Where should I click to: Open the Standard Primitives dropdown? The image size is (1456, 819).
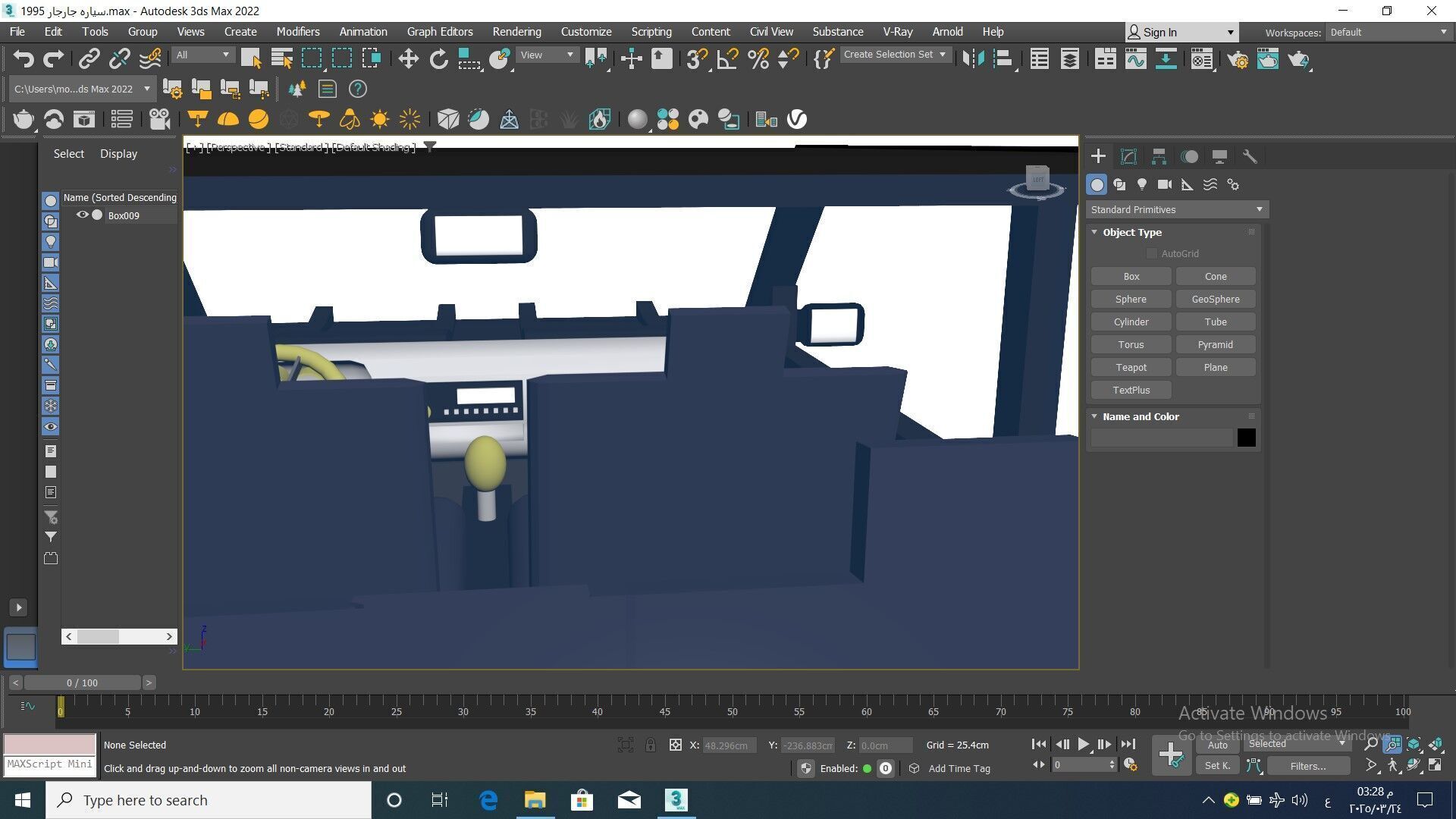tap(1176, 209)
